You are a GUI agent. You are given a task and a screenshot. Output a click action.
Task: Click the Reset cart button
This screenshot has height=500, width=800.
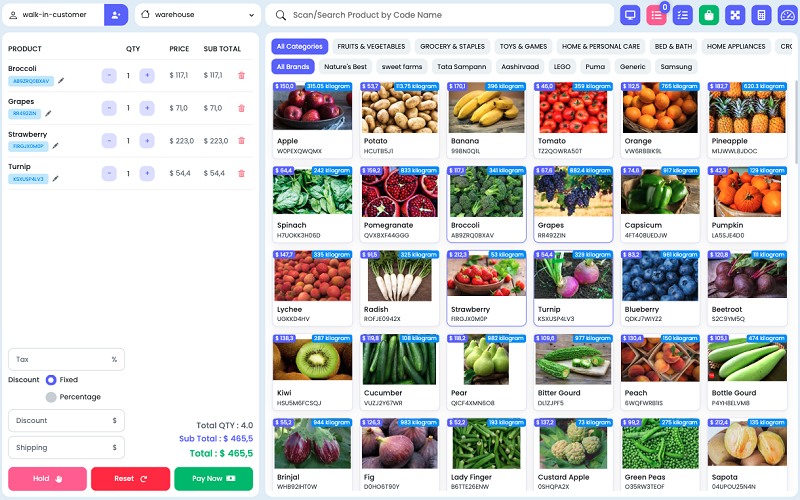[131, 479]
